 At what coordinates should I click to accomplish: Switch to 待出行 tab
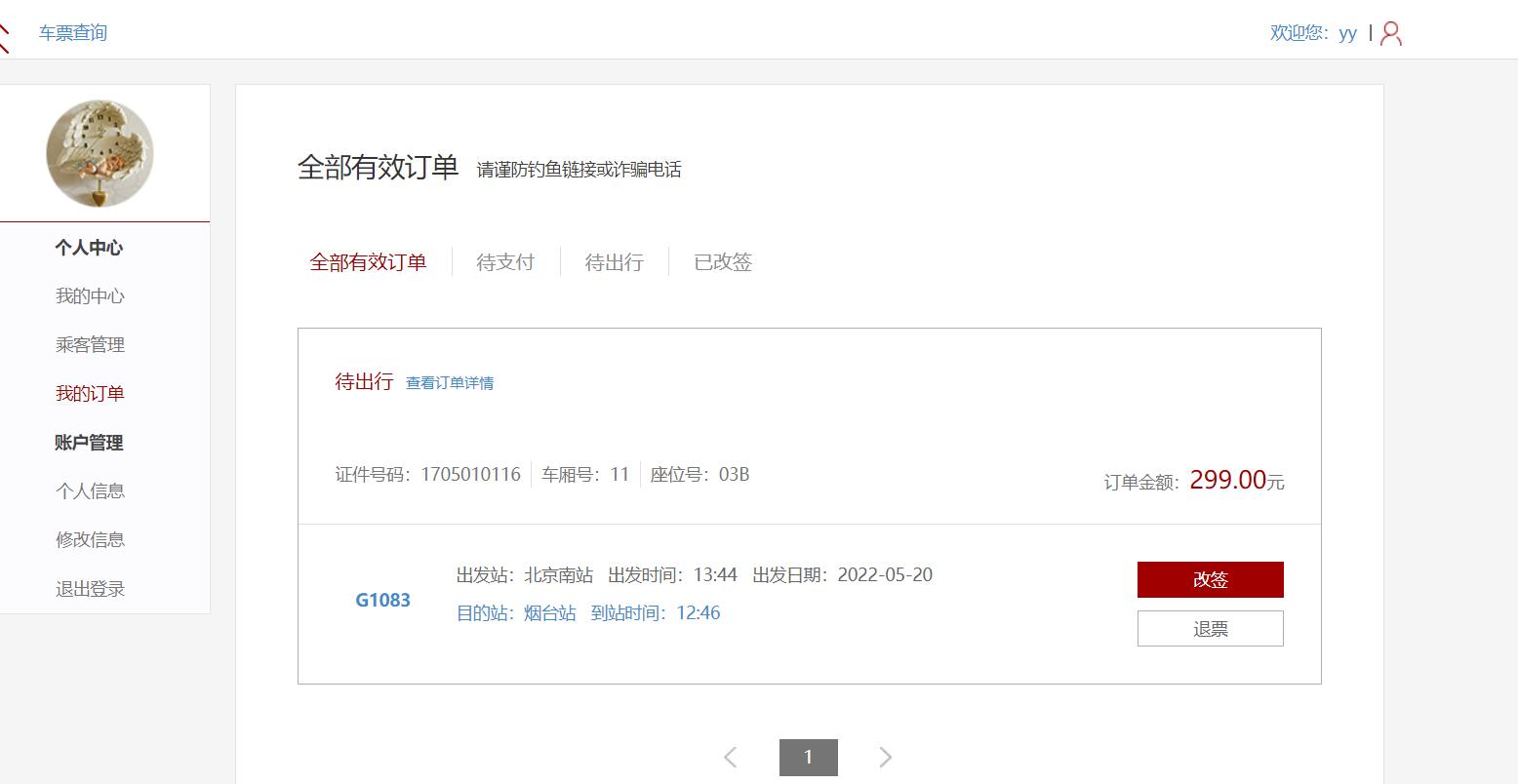(614, 262)
